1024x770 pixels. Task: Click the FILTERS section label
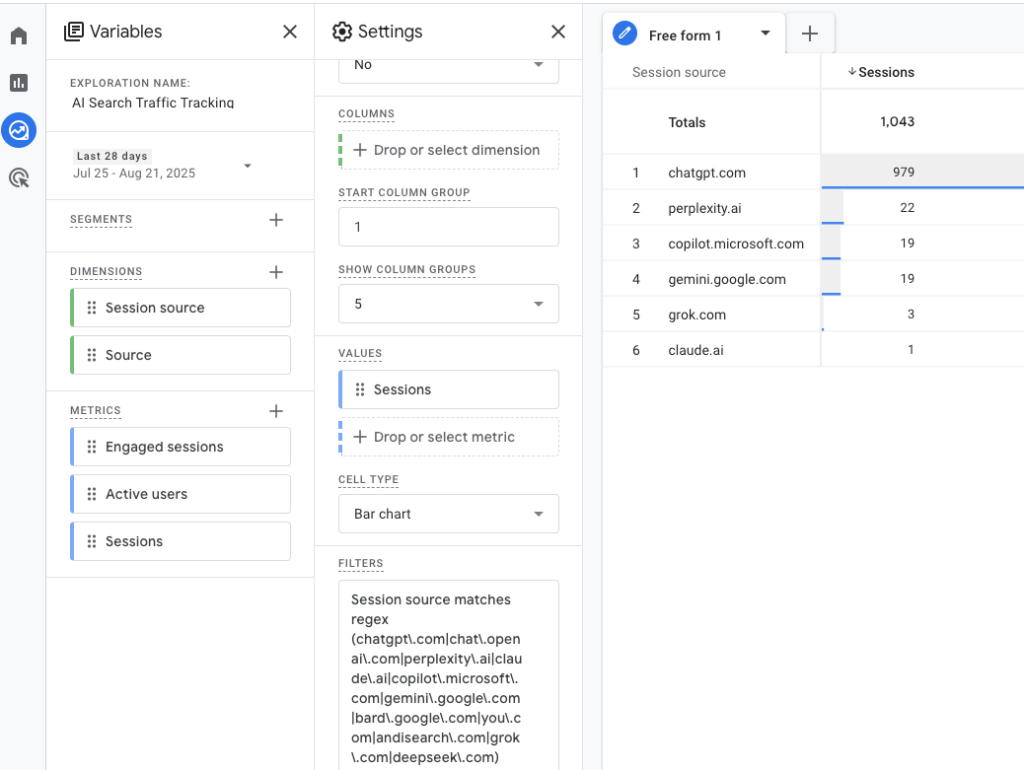tap(360, 563)
